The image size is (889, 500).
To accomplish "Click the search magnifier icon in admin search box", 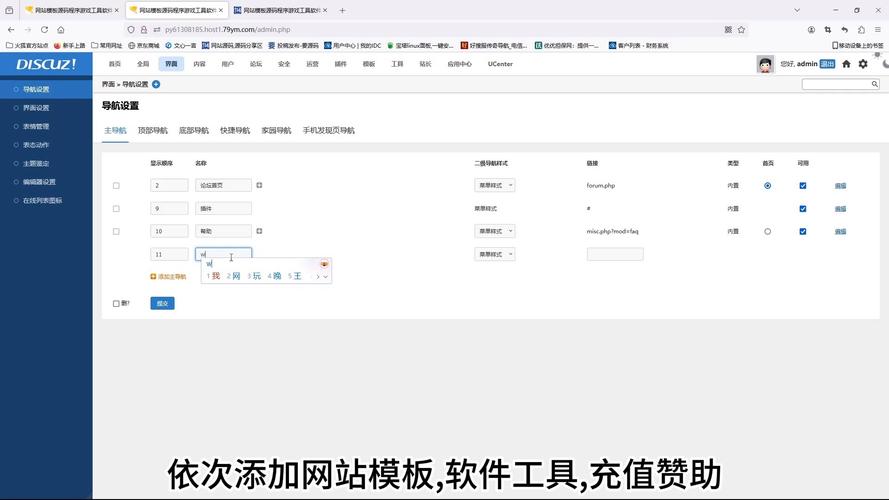I will 875,84.
